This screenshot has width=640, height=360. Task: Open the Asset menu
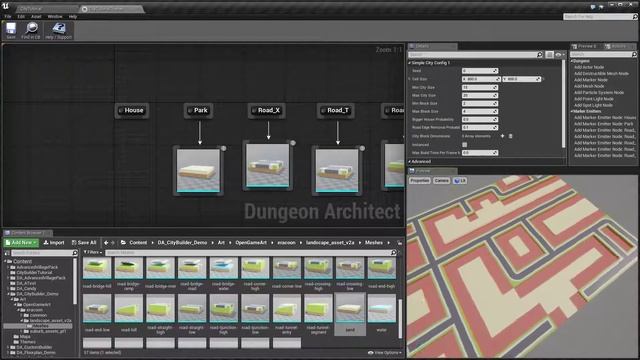(x=36, y=17)
